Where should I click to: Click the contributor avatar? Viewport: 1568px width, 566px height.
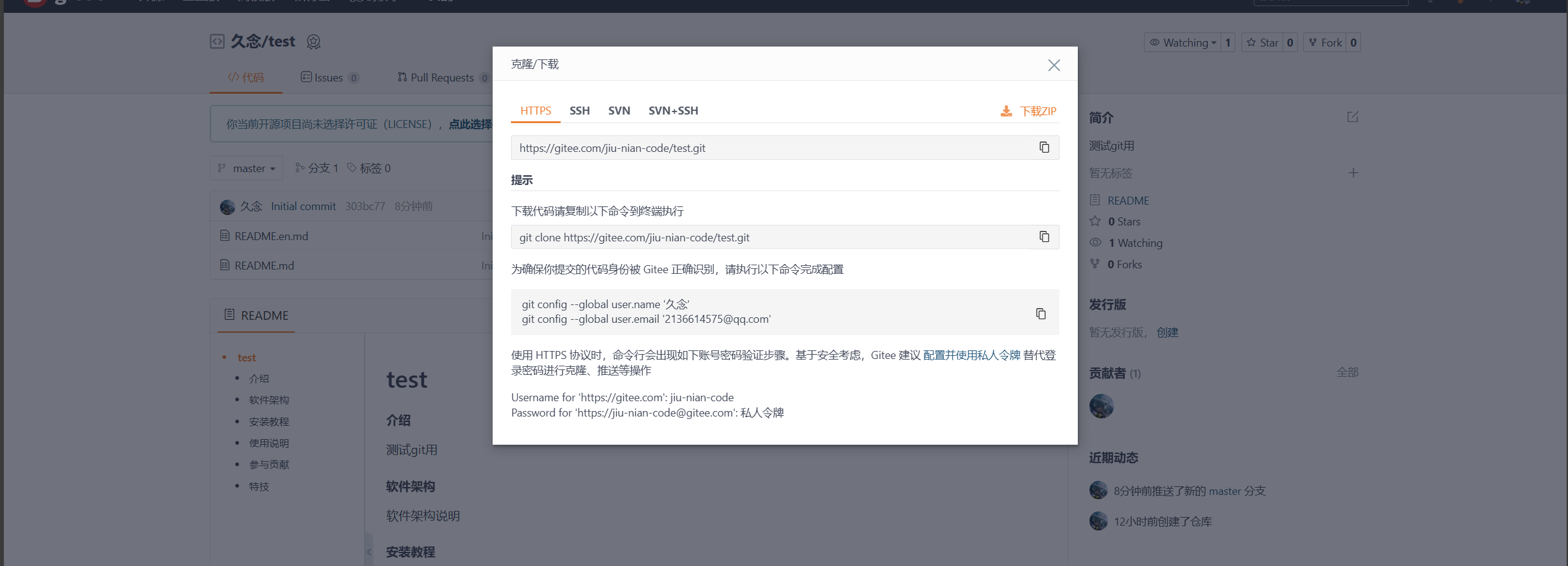tap(1101, 406)
